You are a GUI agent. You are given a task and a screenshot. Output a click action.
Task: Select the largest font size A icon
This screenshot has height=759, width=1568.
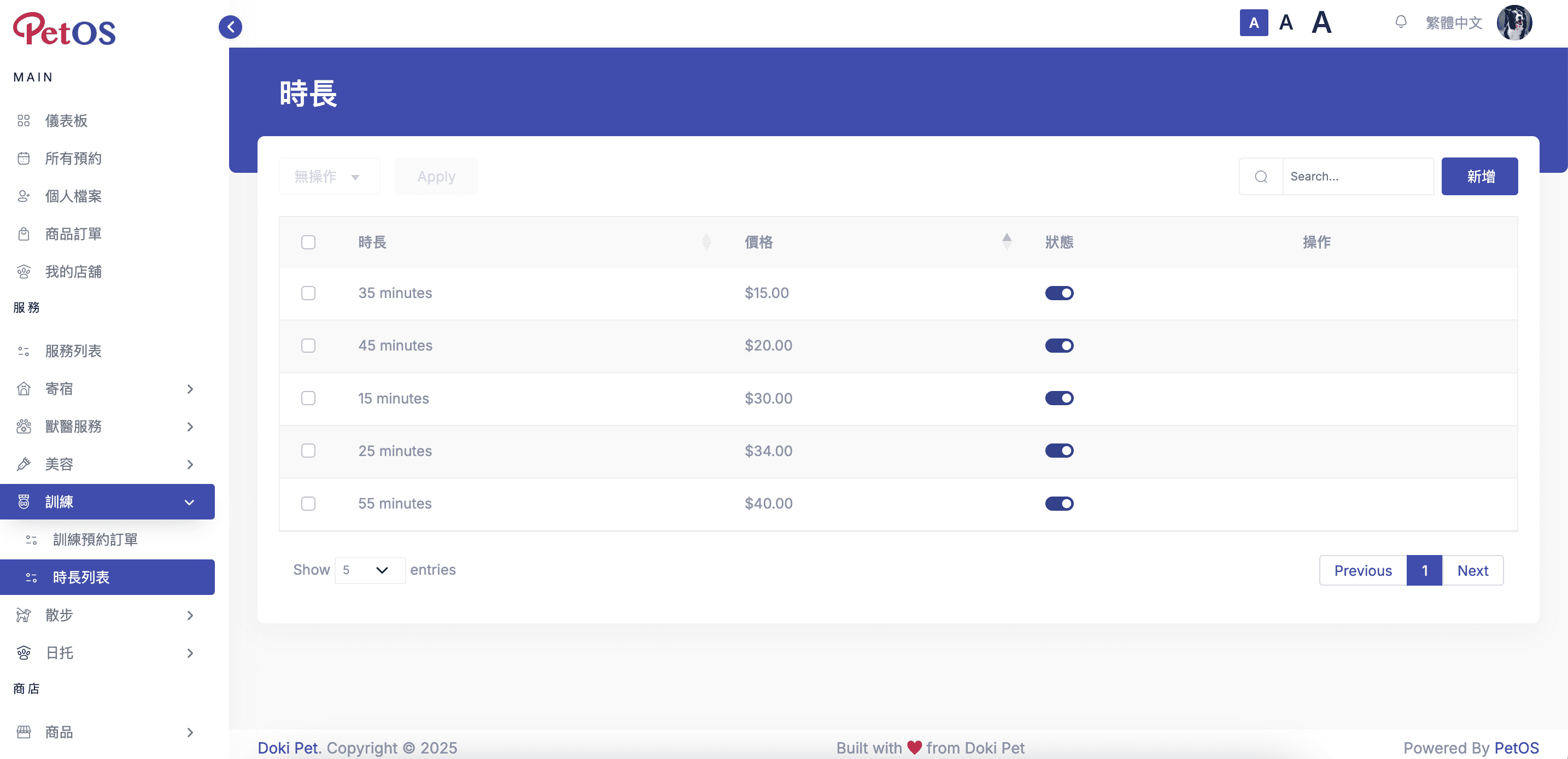point(1321,22)
